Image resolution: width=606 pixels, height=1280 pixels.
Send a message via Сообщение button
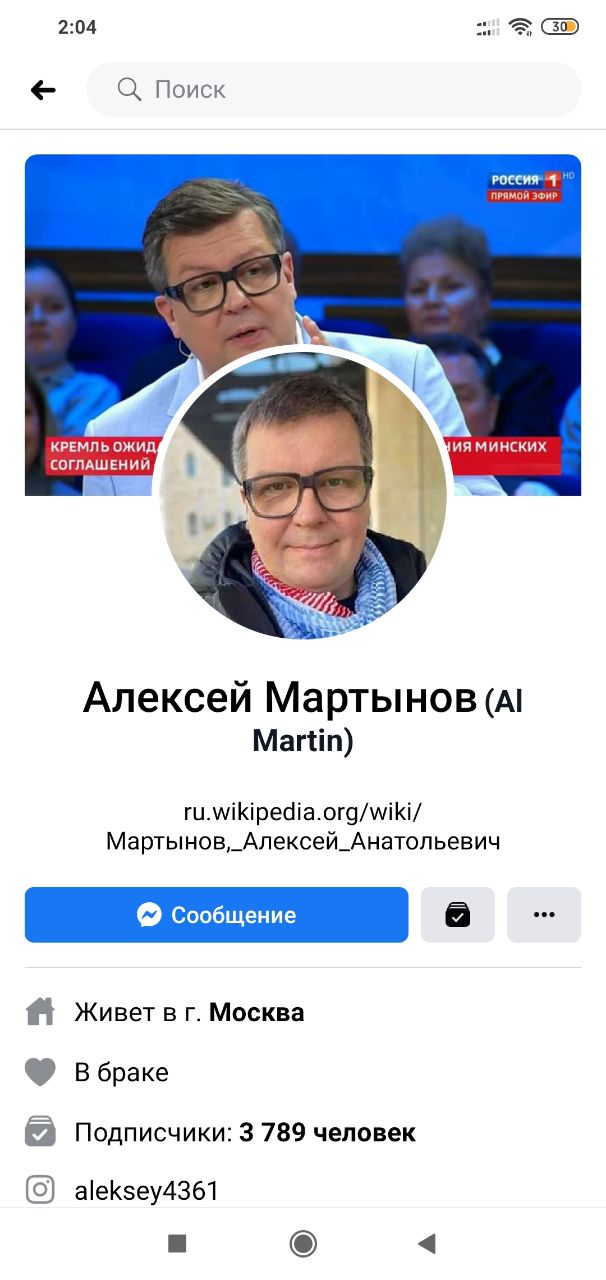click(x=217, y=915)
